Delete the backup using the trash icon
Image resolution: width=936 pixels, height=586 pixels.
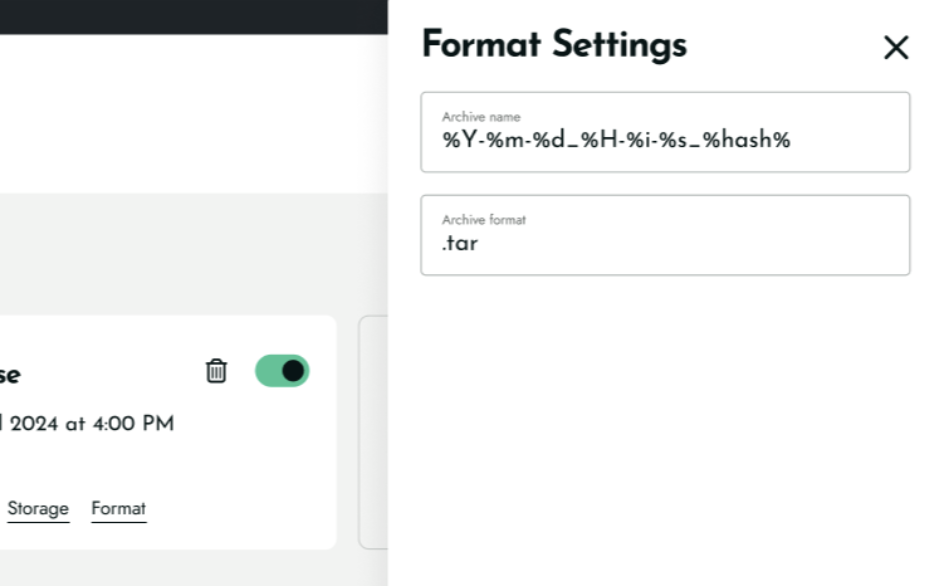(216, 371)
